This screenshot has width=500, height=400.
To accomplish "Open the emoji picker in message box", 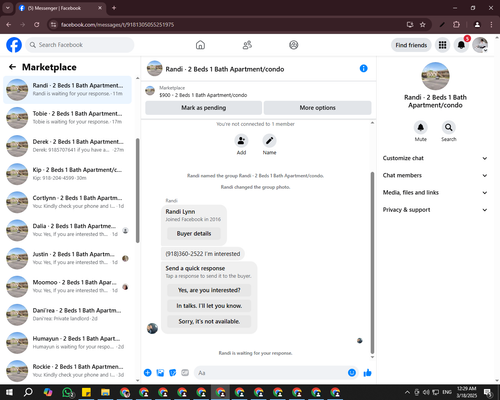I will (x=352, y=373).
